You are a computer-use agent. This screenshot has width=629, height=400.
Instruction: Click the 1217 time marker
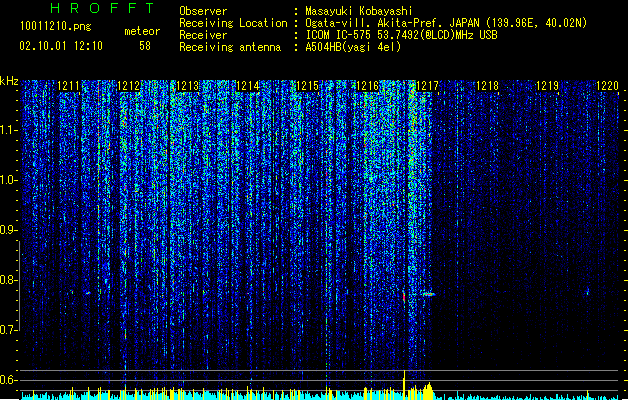pyautogui.click(x=428, y=86)
